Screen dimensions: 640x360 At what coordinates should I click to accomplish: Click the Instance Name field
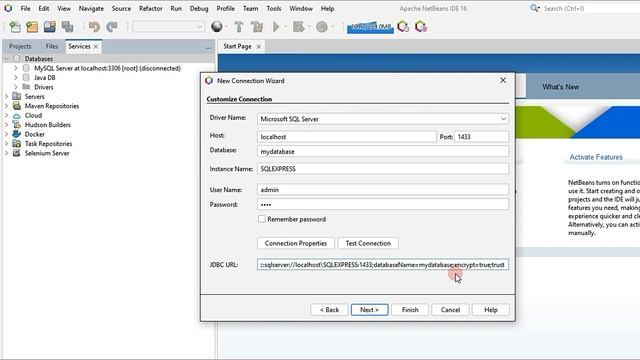click(383, 169)
